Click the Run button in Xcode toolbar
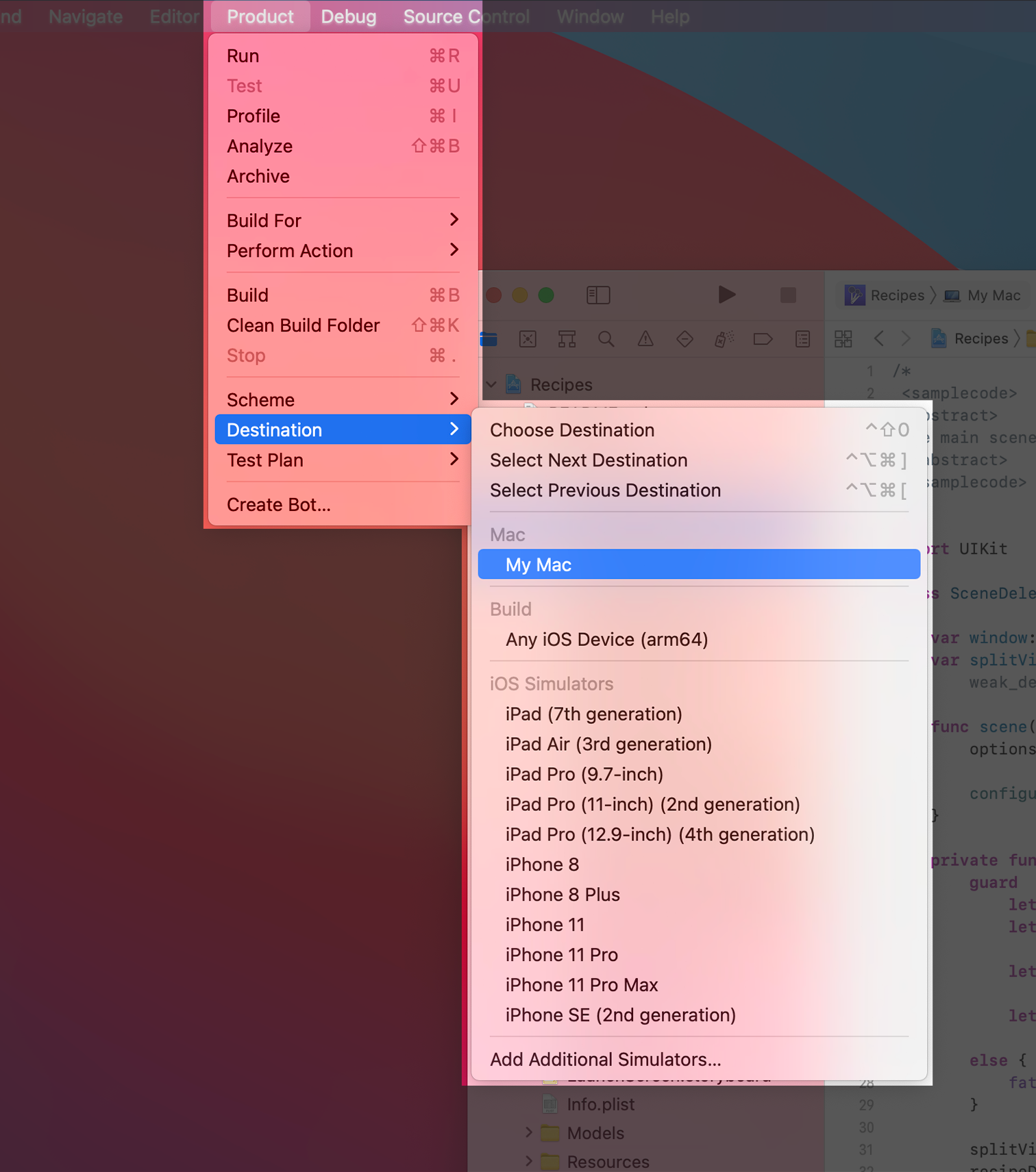Screen dimensions: 1036x1172 pos(726,295)
